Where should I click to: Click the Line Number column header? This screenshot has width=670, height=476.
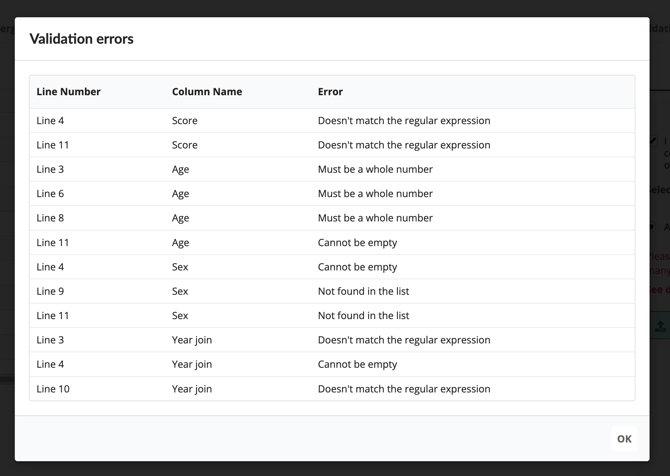[69, 92]
